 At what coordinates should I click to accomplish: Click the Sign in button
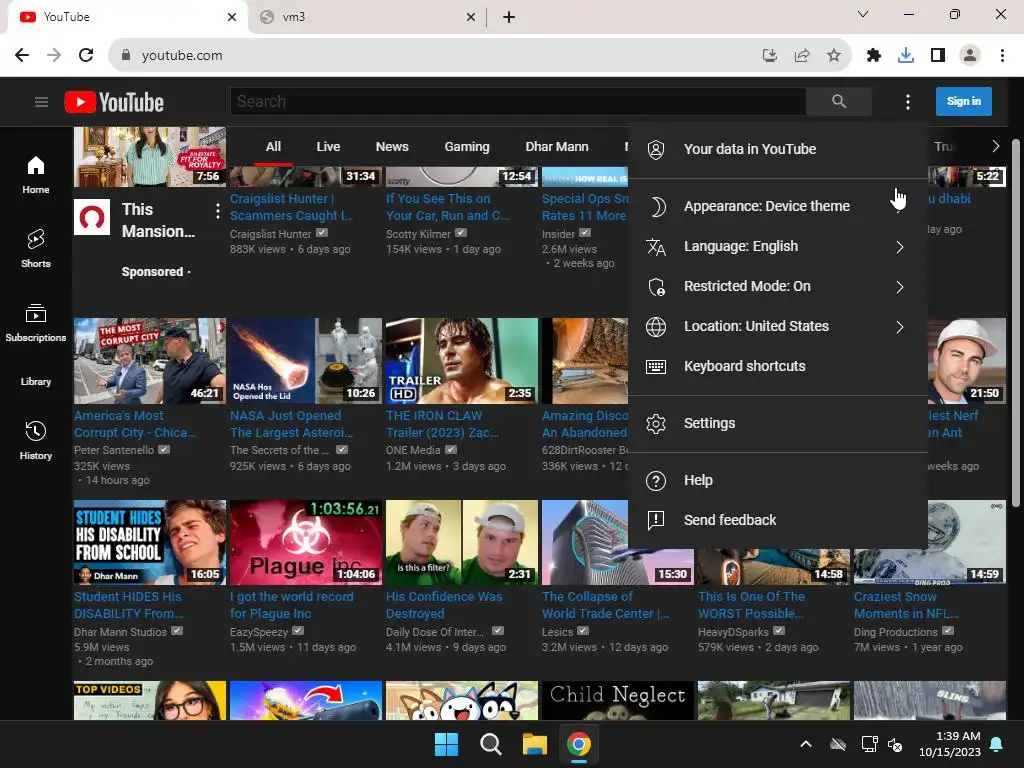point(963,101)
